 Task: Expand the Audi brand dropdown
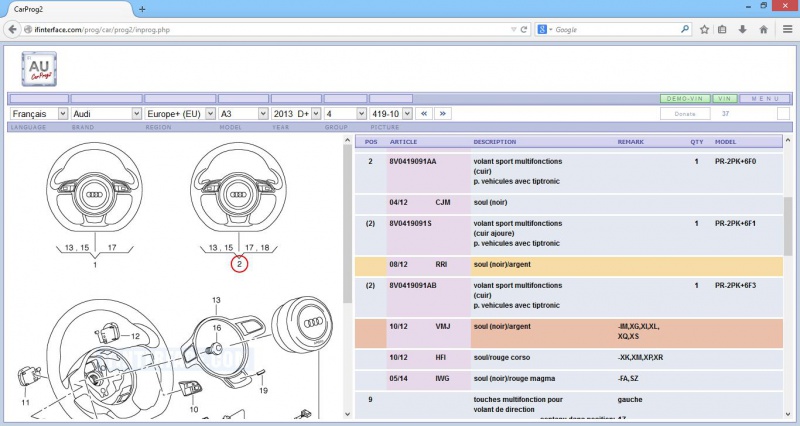click(107, 114)
